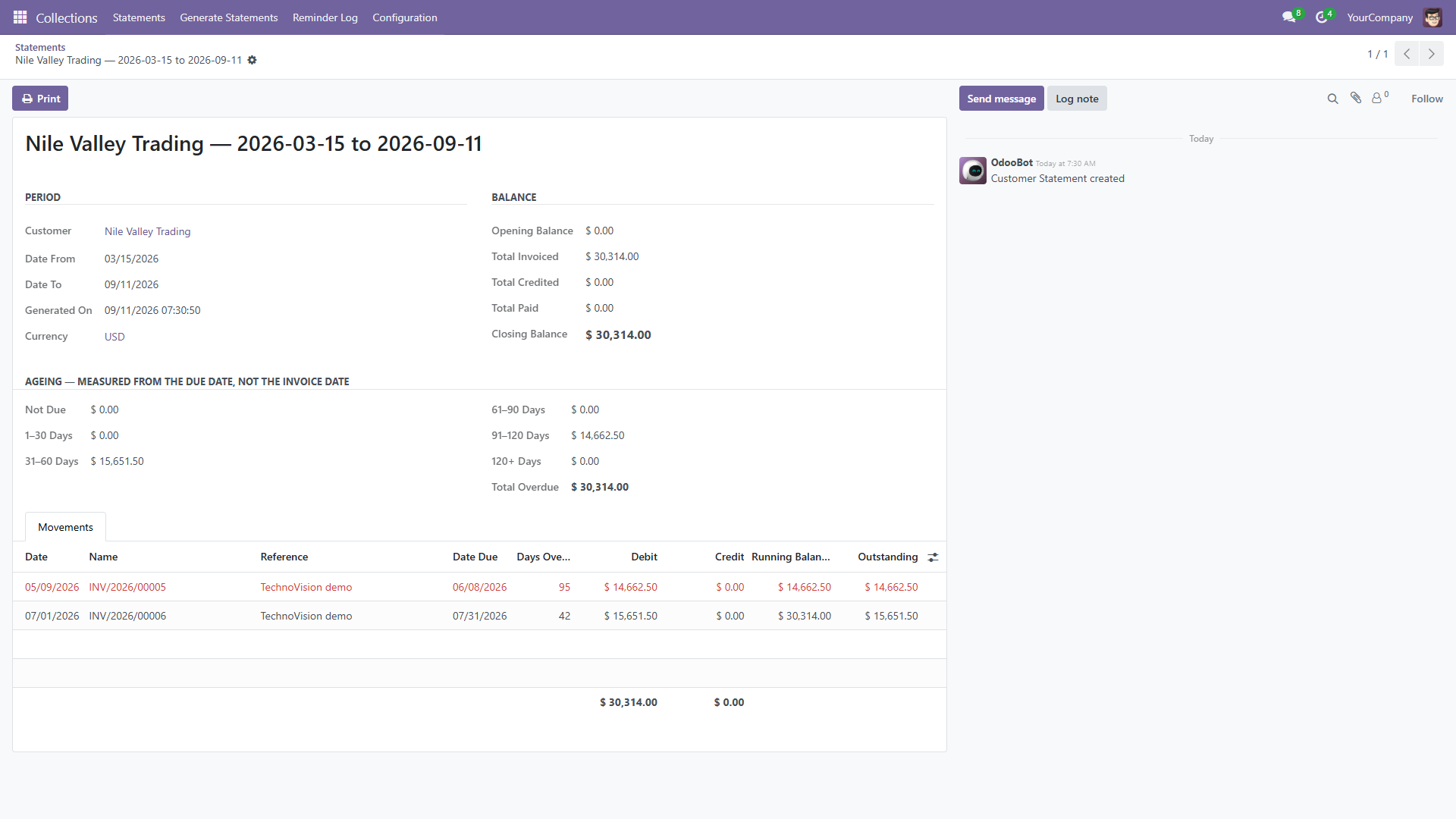Screen dimensions: 1456x819
Task: Select the Movements tab
Action: pyautogui.click(x=65, y=527)
